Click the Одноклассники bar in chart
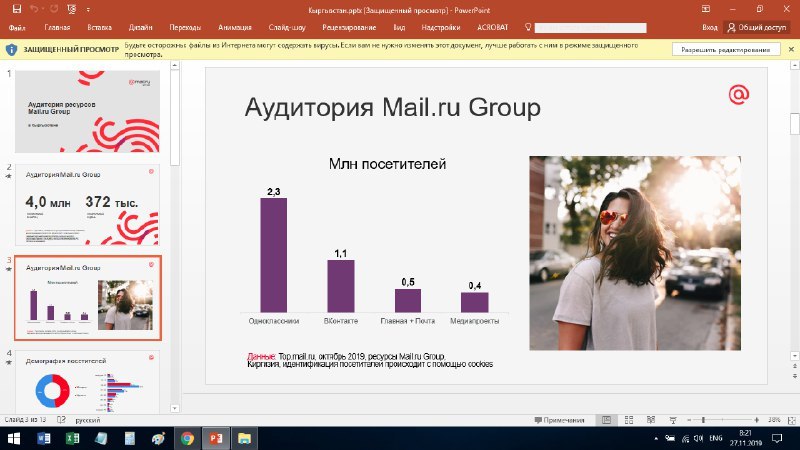The width and height of the screenshot is (800, 450). coord(273,255)
